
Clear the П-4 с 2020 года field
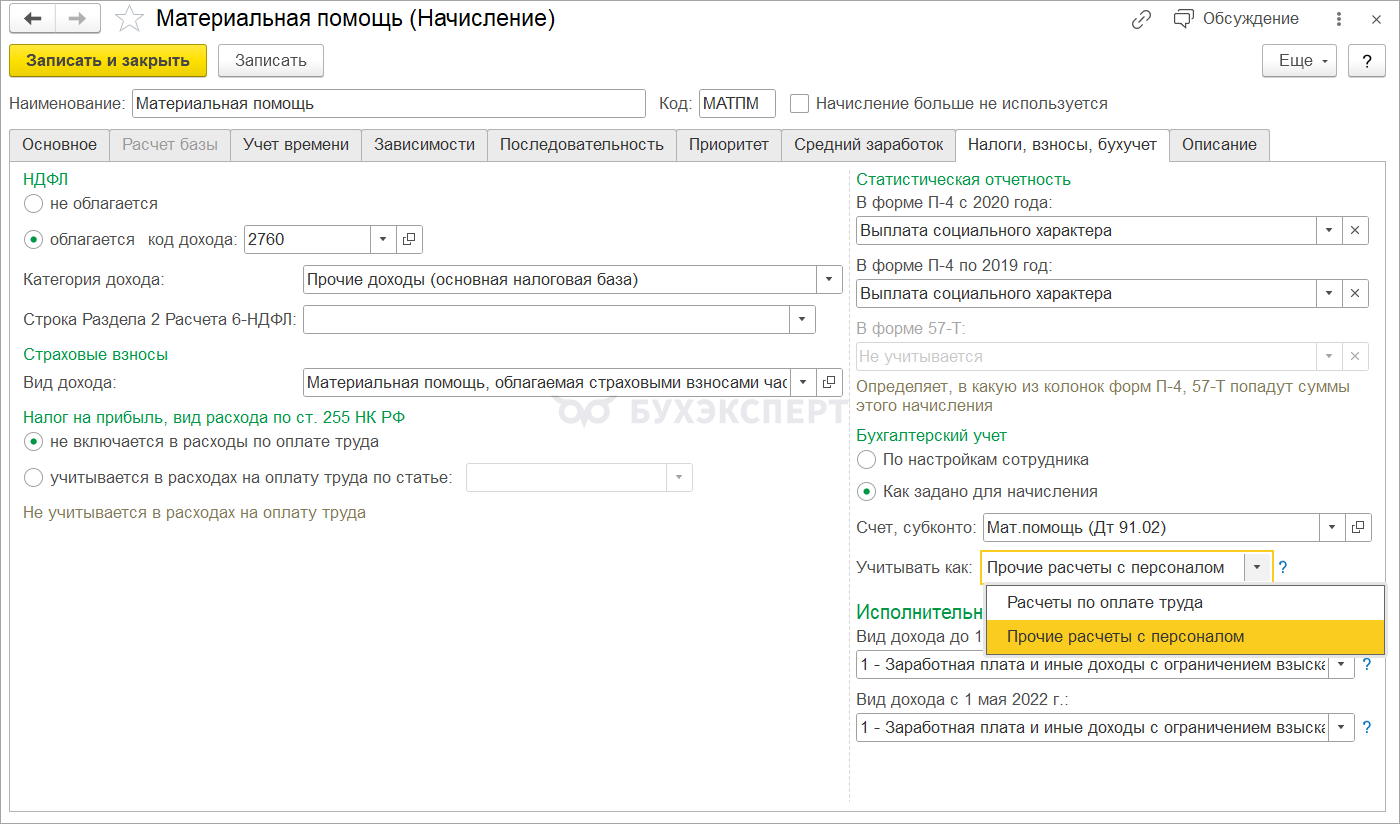pyautogui.click(x=1355, y=230)
